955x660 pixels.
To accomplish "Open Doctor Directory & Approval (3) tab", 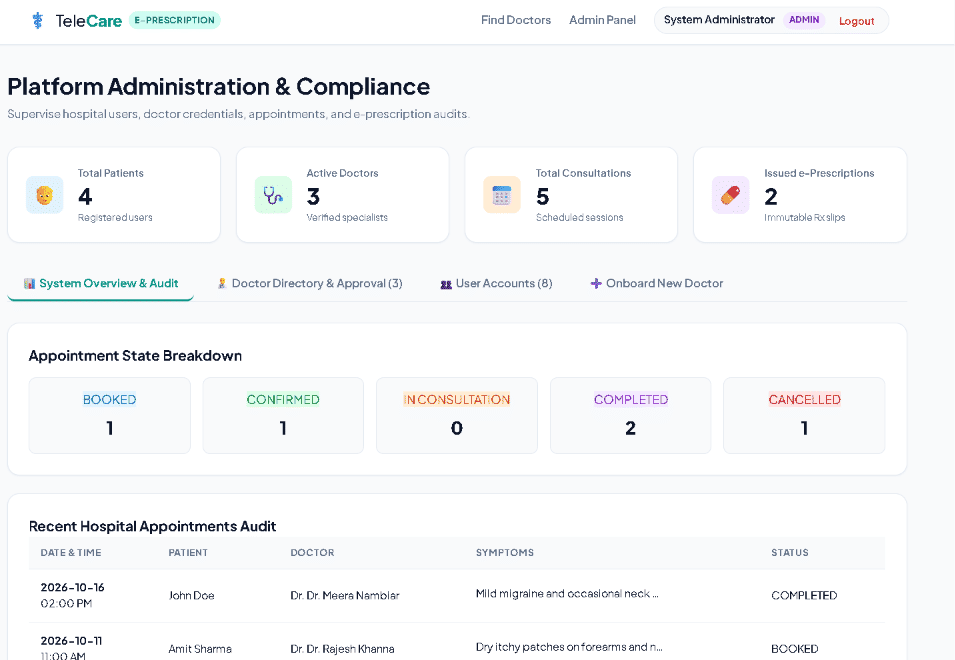I will 310,283.
